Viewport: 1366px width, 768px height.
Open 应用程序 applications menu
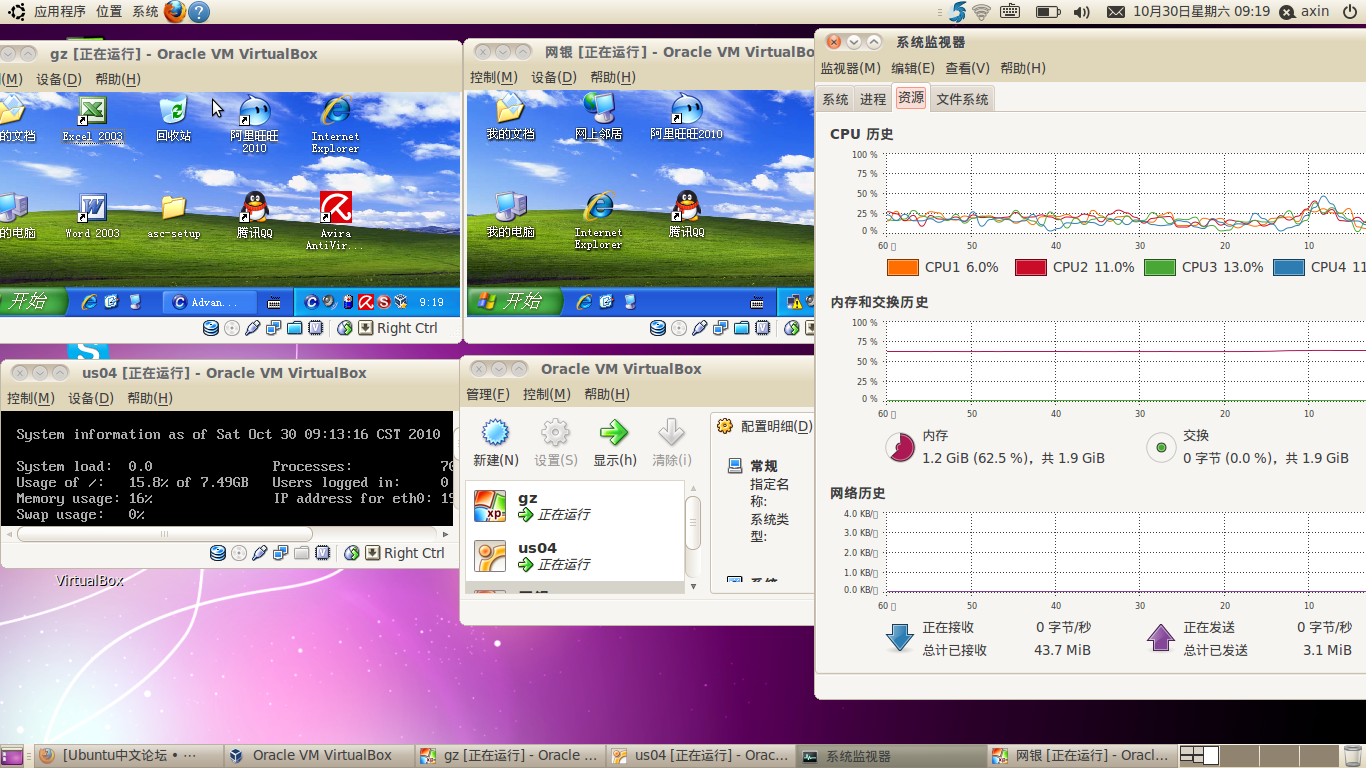(x=59, y=11)
